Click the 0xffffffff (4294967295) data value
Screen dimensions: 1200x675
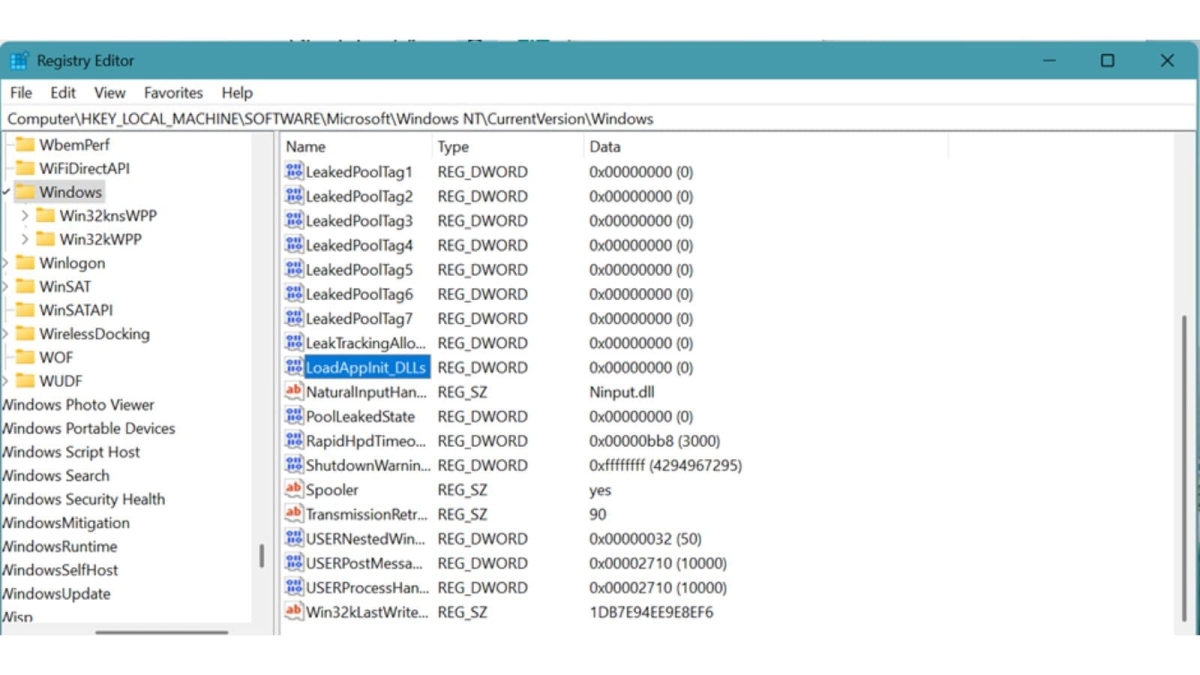tap(666, 465)
